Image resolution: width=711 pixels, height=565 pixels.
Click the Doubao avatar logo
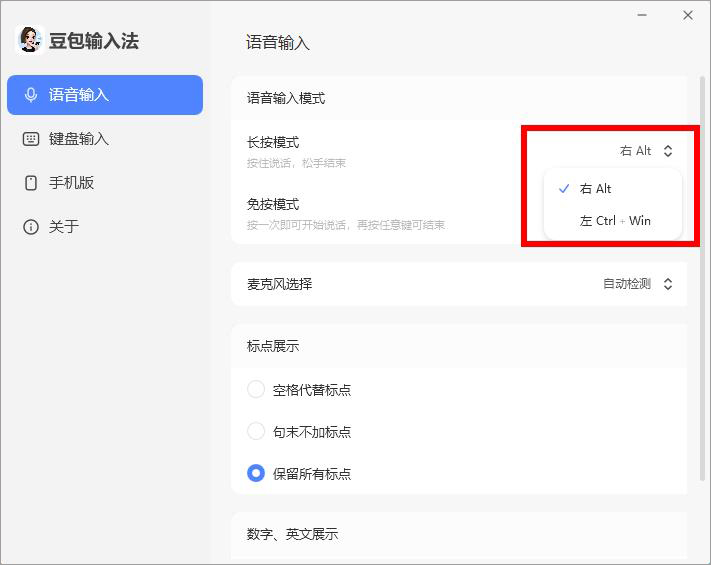tap(30, 40)
